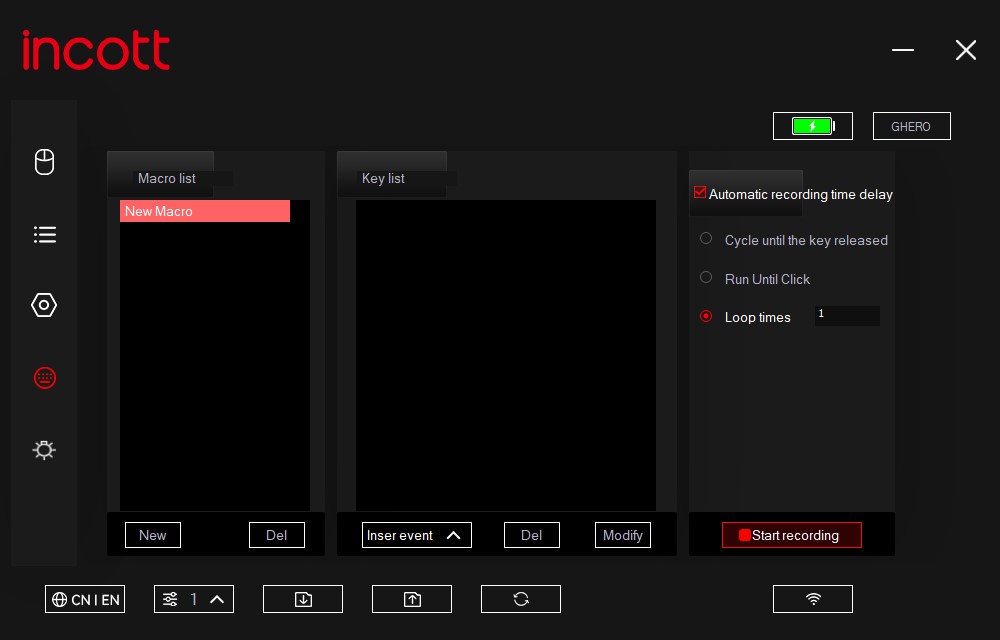The image size is (1000, 640).
Task: Select the Loop times radio option
Action: [x=706, y=316]
